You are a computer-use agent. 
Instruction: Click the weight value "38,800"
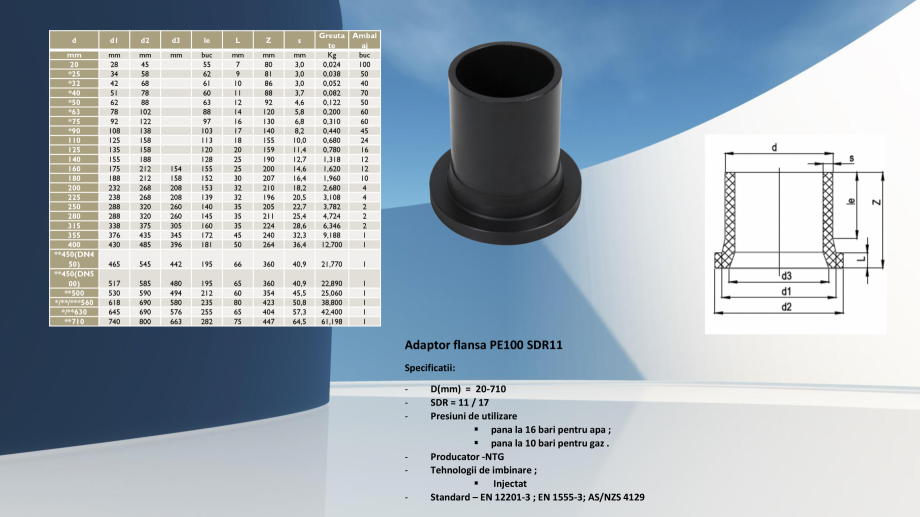click(x=332, y=302)
